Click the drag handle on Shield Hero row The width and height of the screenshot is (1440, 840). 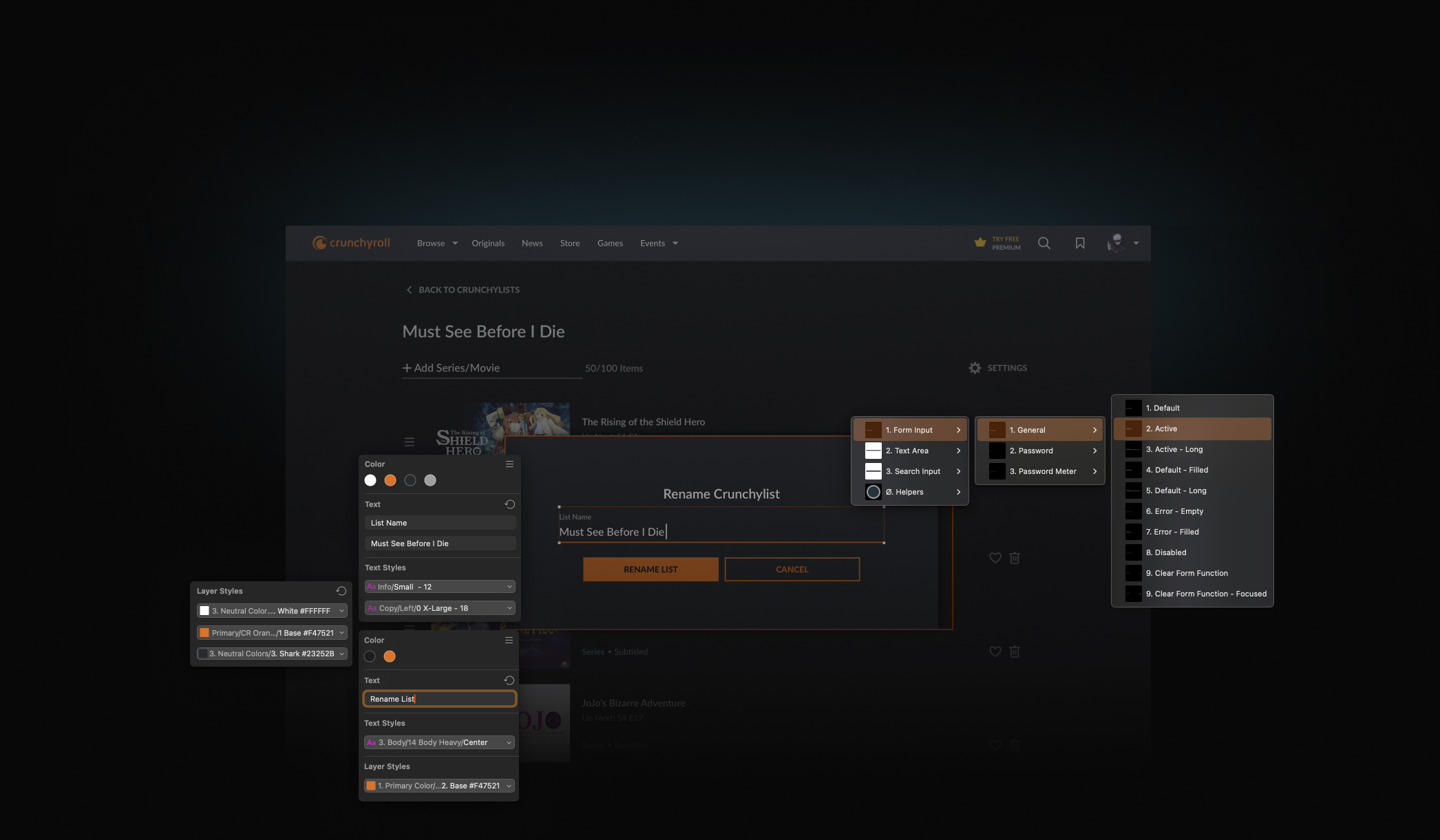tap(410, 442)
